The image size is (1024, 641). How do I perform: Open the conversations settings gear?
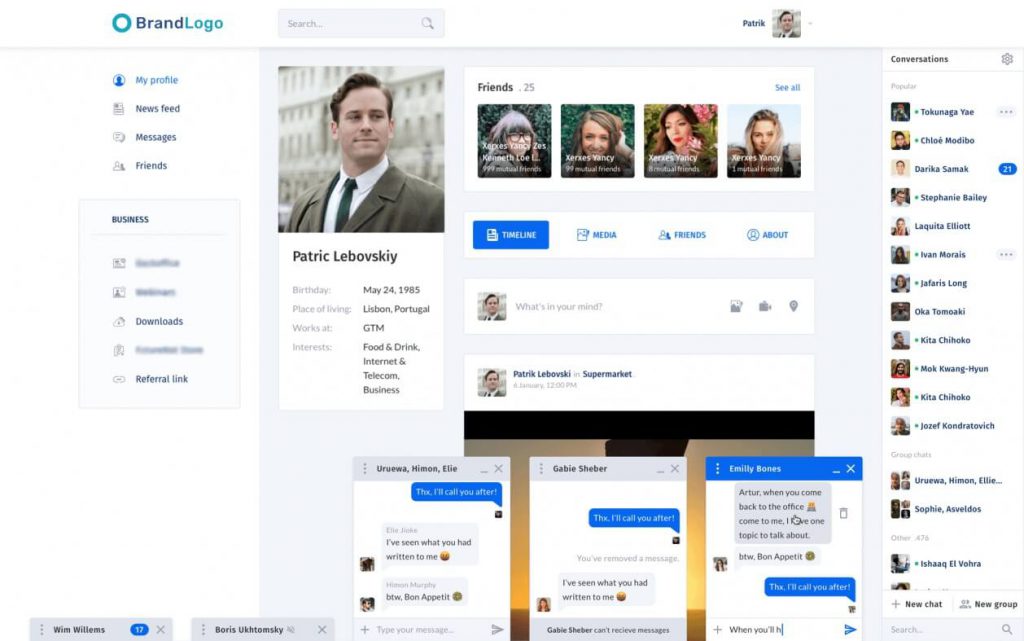click(1007, 59)
